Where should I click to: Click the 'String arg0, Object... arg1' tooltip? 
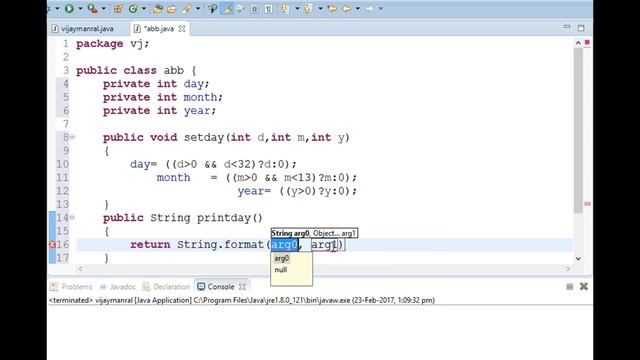pyautogui.click(x=314, y=233)
